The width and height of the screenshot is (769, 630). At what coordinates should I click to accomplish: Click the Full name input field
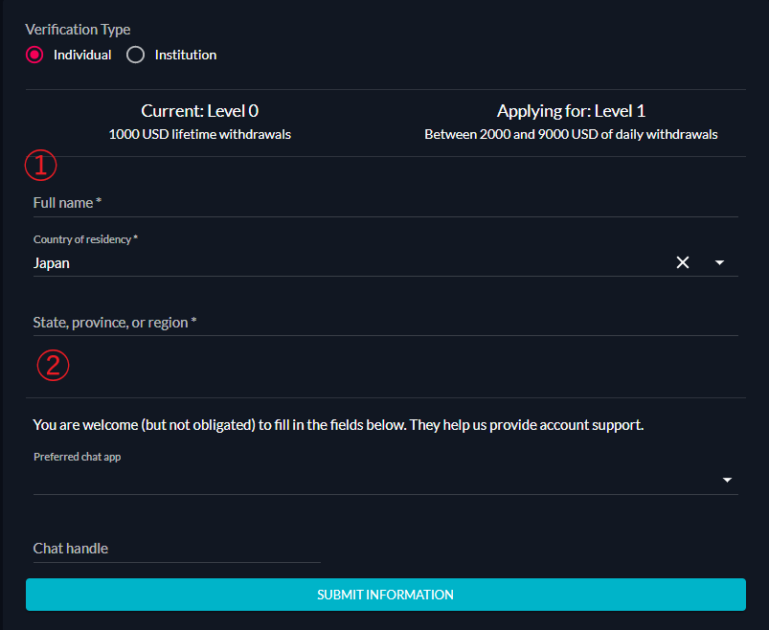point(385,203)
